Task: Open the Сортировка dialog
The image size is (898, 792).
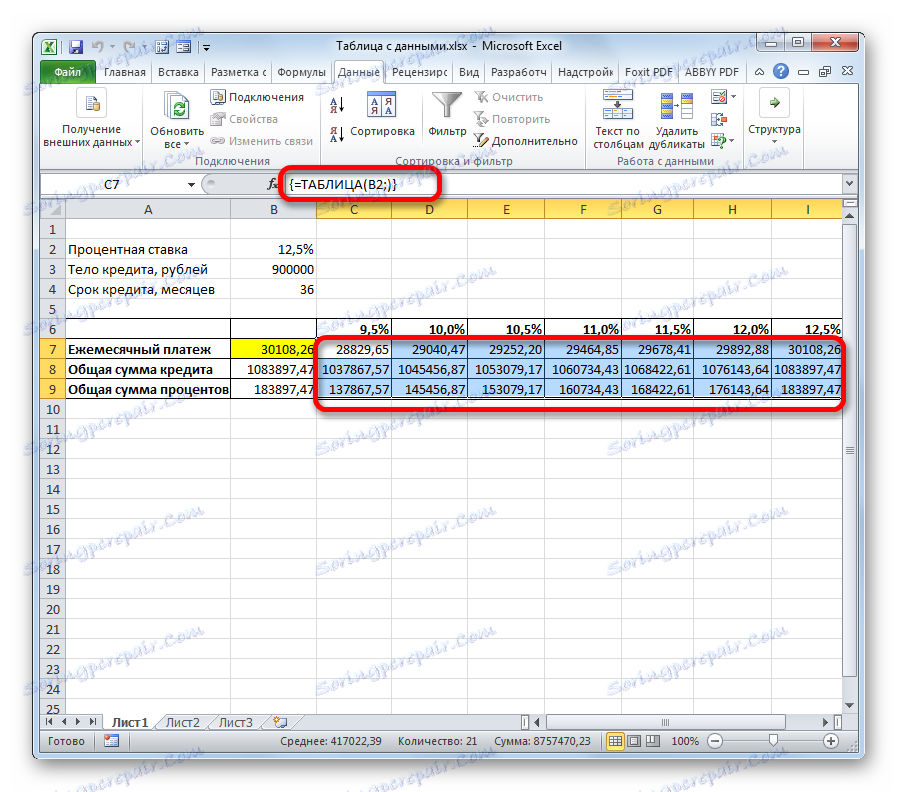Action: (x=381, y=115)
